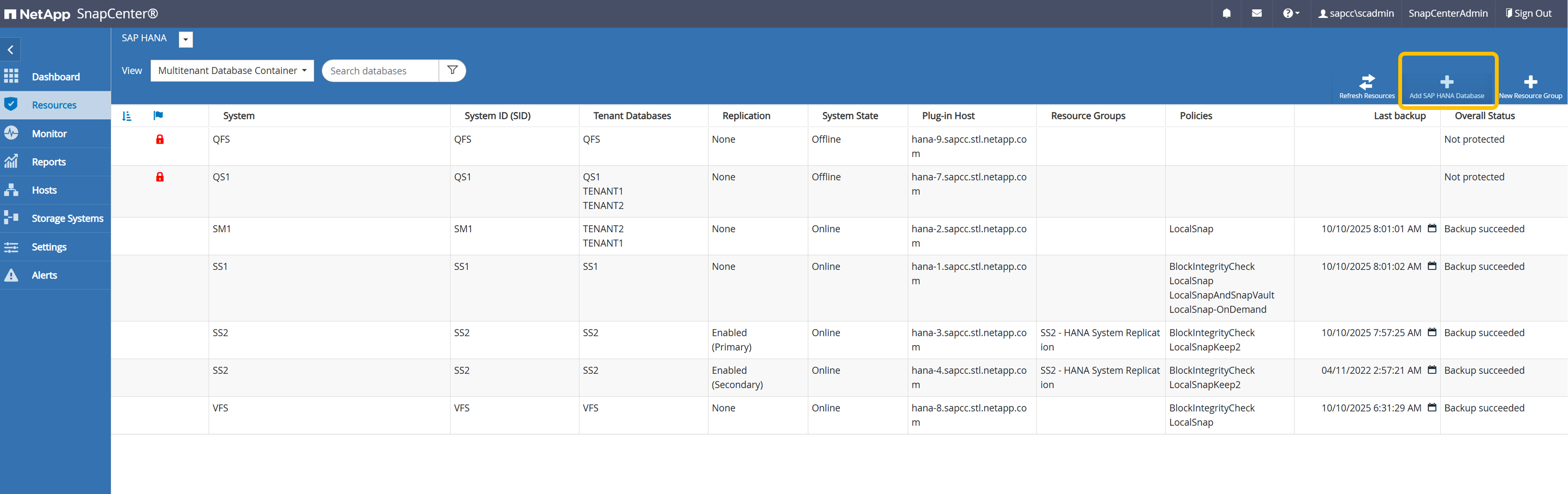This screenshot has width=1568, height=494.
Task: Collapse the left sidebar with arrow
Action: [10, 50]
